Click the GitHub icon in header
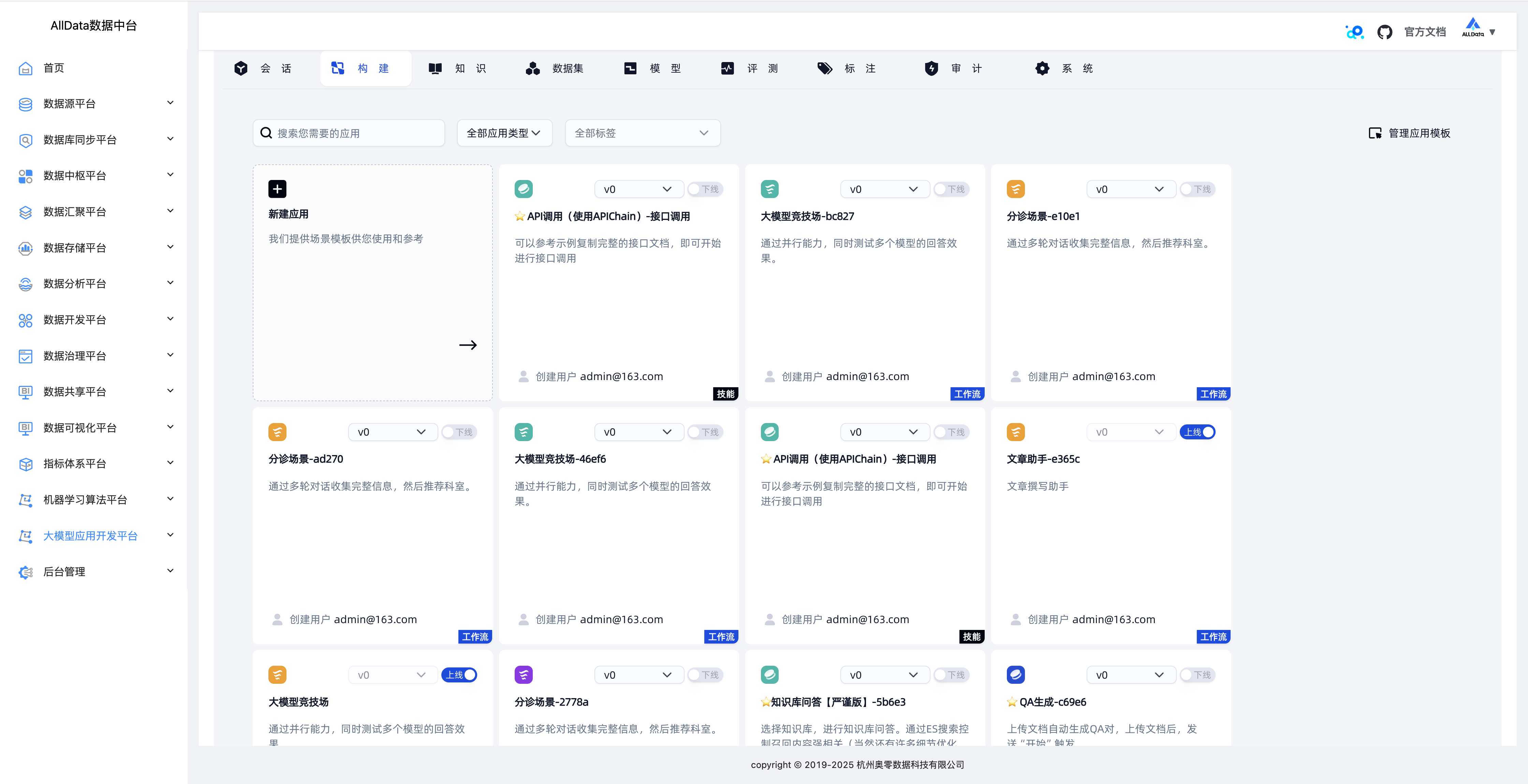The height and width of the screenshot is (784, 1528). pyautogui.click(x=1384, y=32)
